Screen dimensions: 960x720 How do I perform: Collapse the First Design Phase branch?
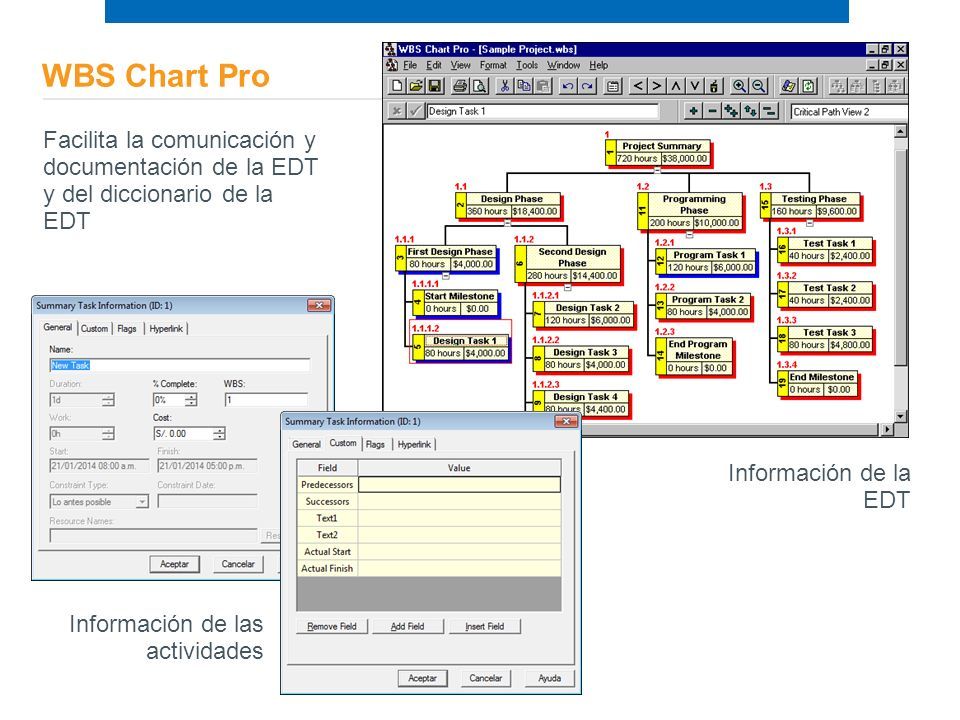446,276
